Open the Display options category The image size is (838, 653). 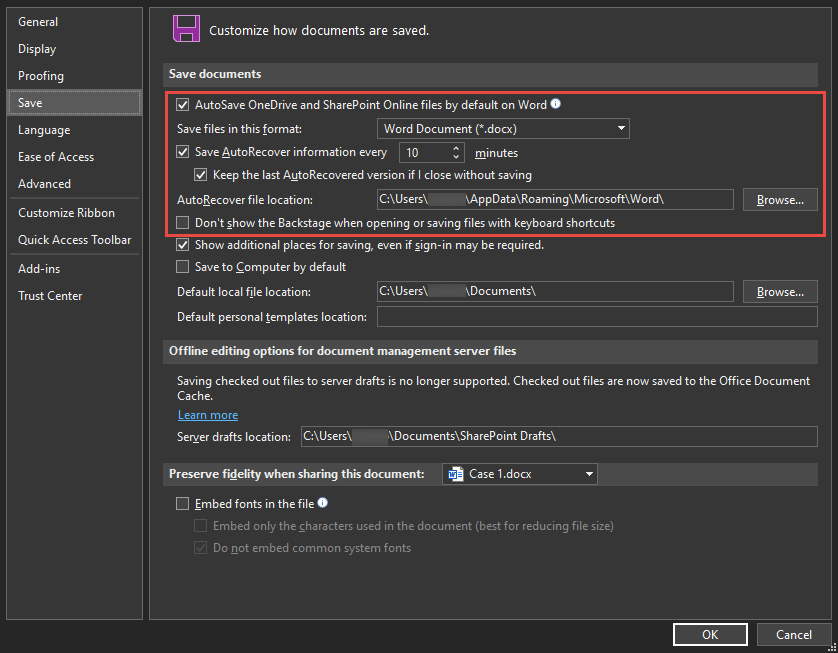(75, 49)
